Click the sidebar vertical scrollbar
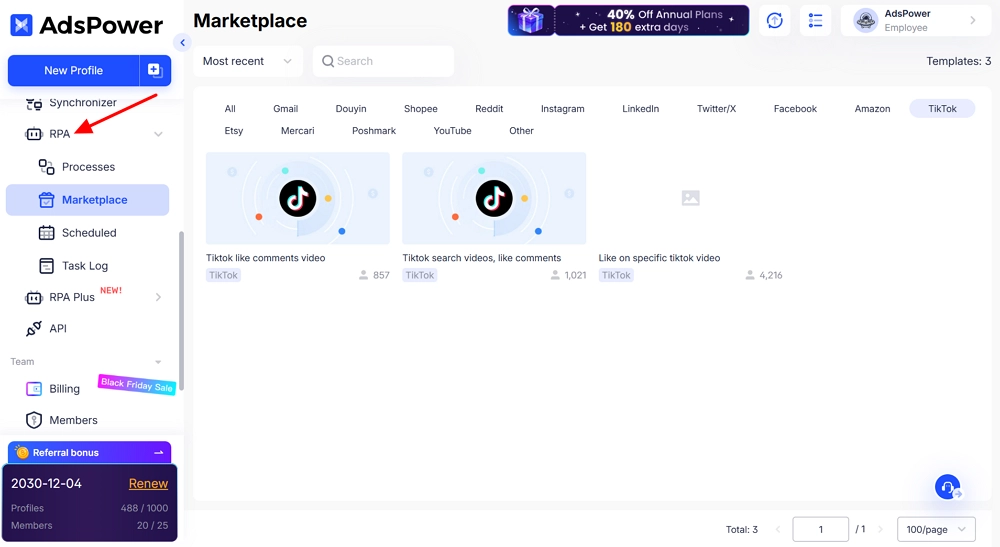Viewport: 1000px width, 547px height. 181,310
